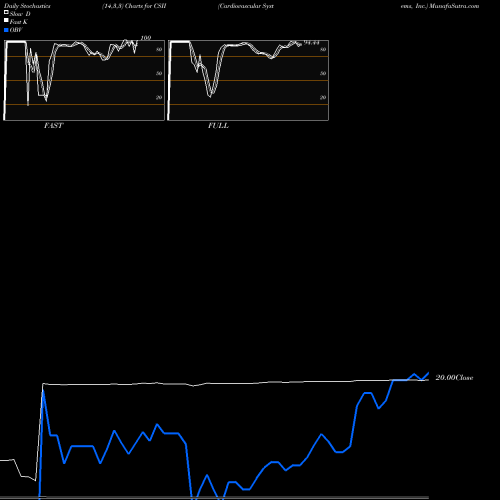Screen dimensions: 500x500
Task: Click the '80' axis label in FULL chart
Action: click(x=323, y=49)
